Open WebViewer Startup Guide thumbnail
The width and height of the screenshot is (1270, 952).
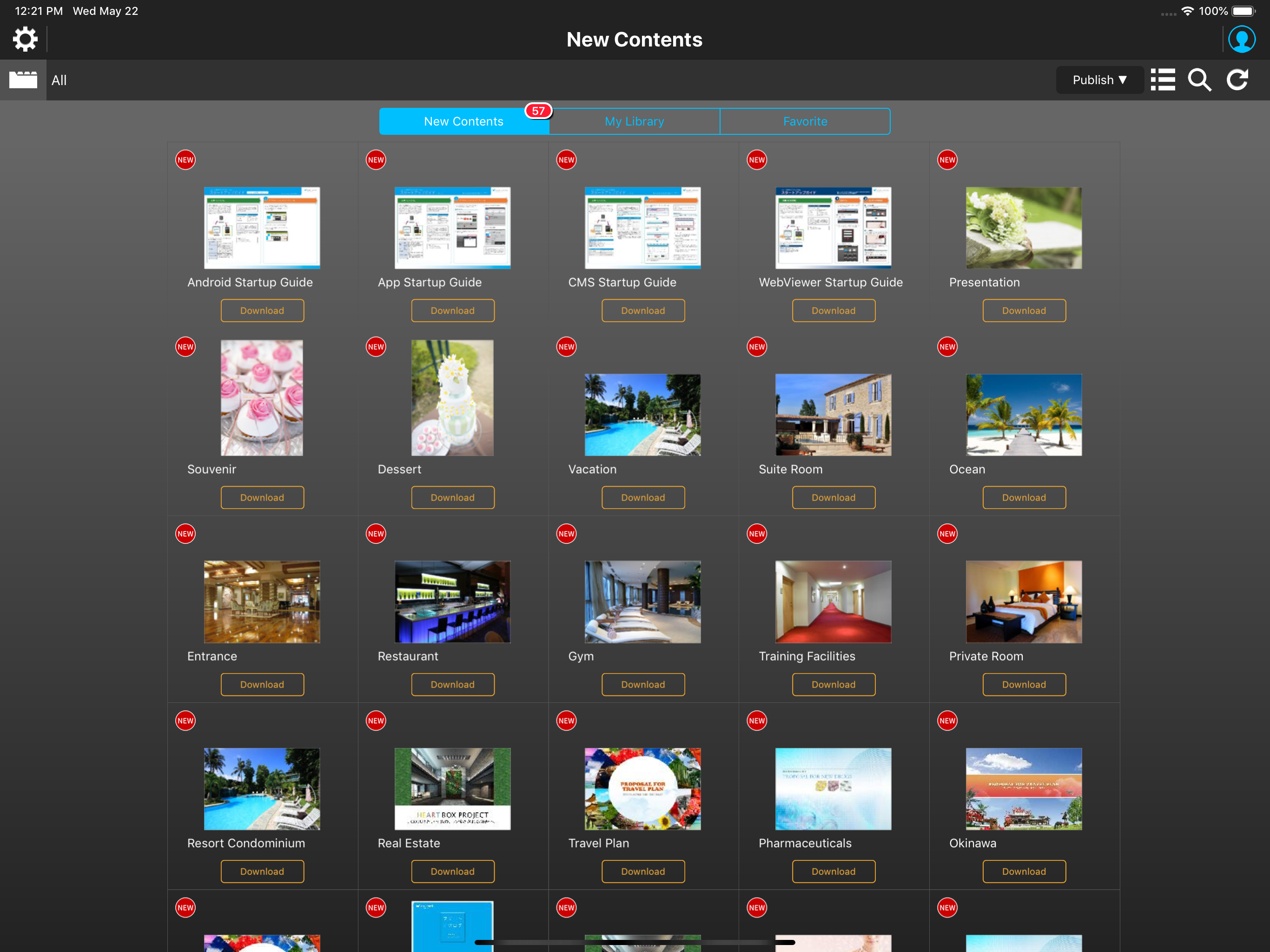pos(833,228)
